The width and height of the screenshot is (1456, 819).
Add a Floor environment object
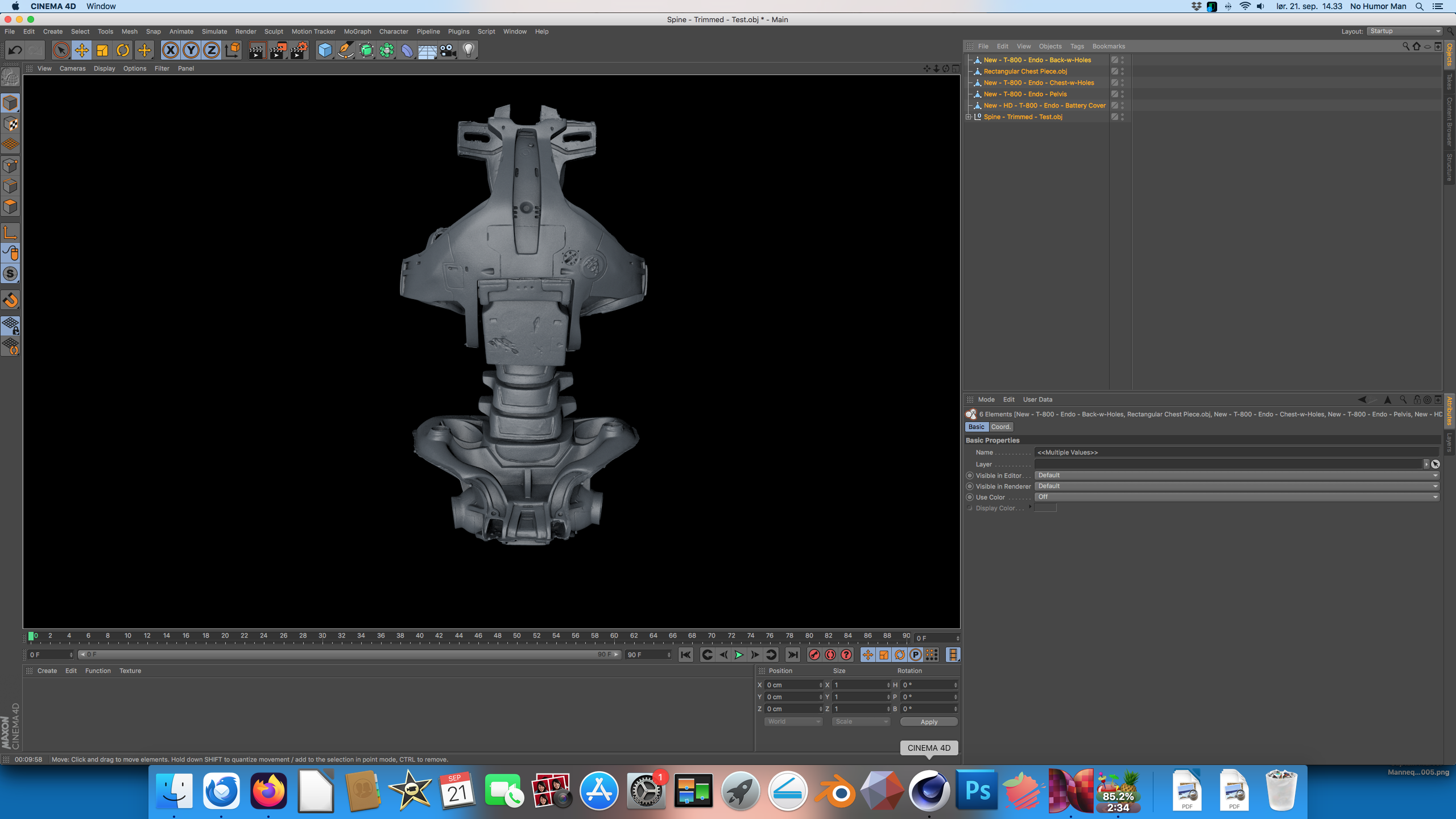(x=428, y=50)
